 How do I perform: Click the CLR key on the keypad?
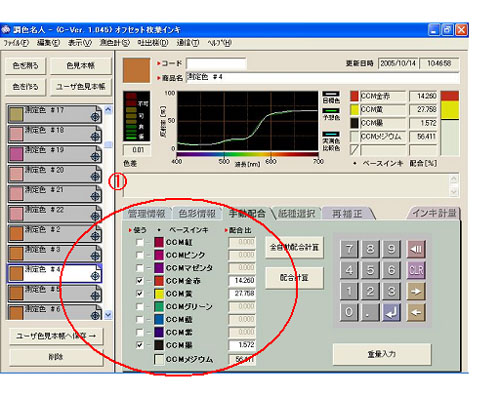coord(416,270)
